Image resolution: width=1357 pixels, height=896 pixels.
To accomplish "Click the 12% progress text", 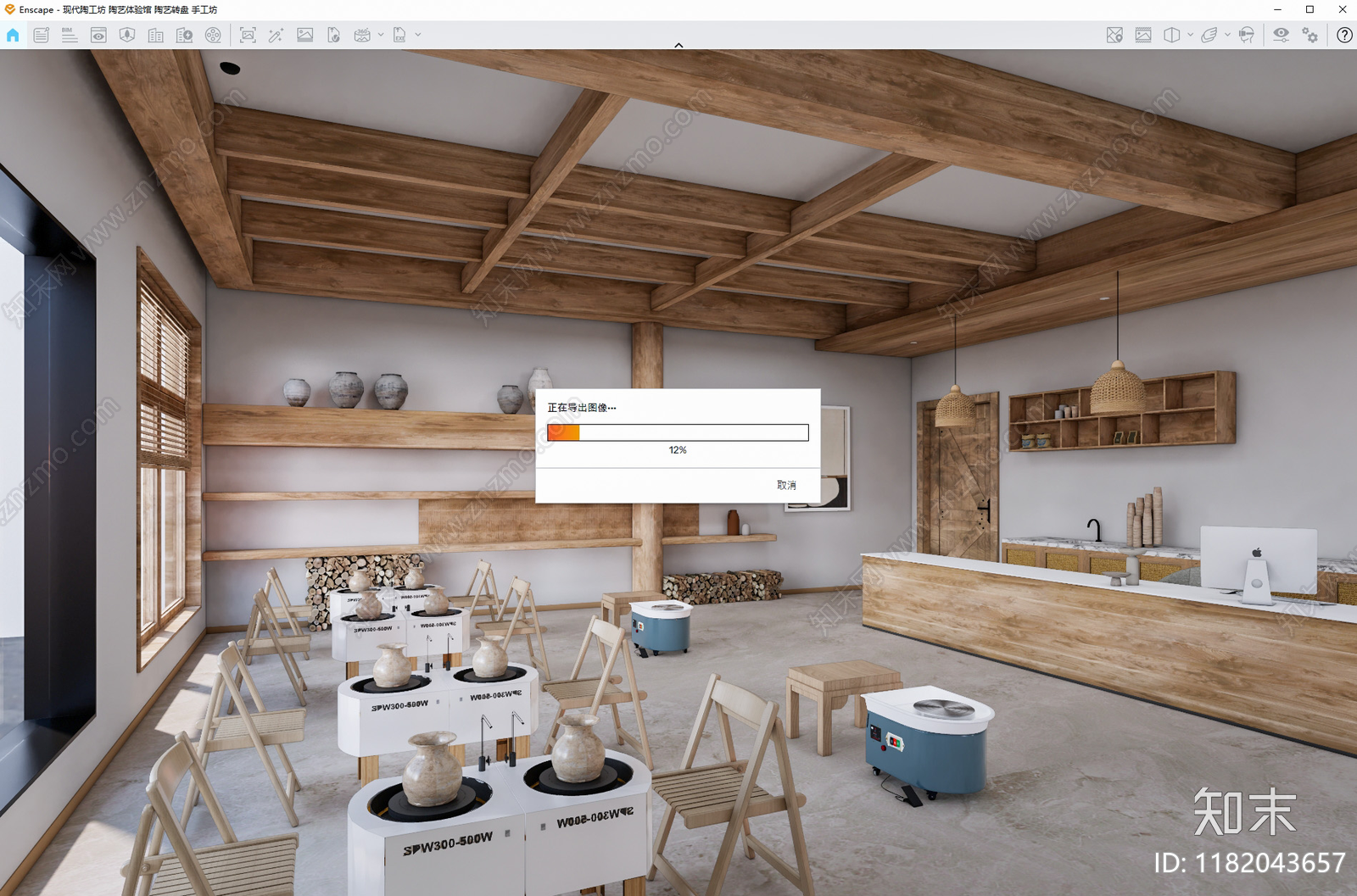I will [x=678, y=450].
